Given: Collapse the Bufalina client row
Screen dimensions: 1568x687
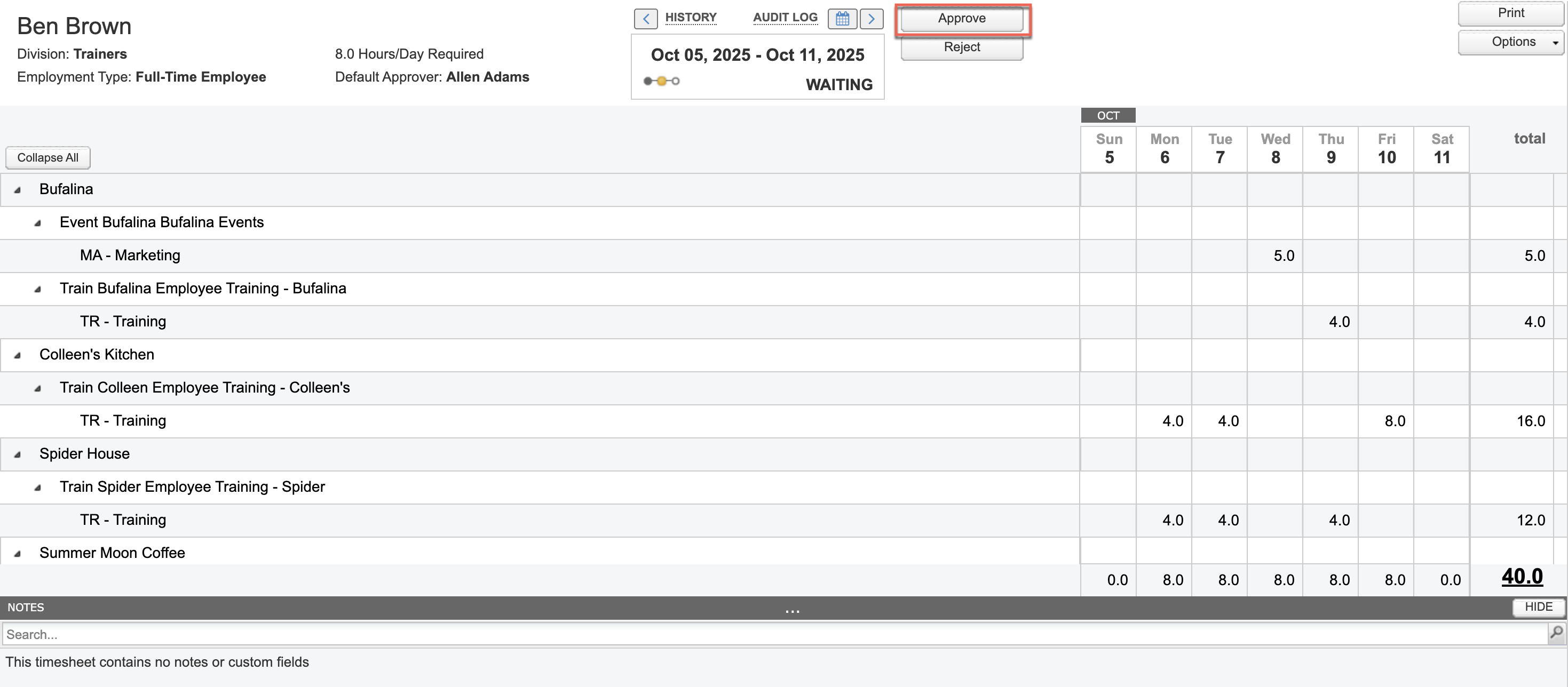Looking at the screenshot, I should tap(18, 190).
